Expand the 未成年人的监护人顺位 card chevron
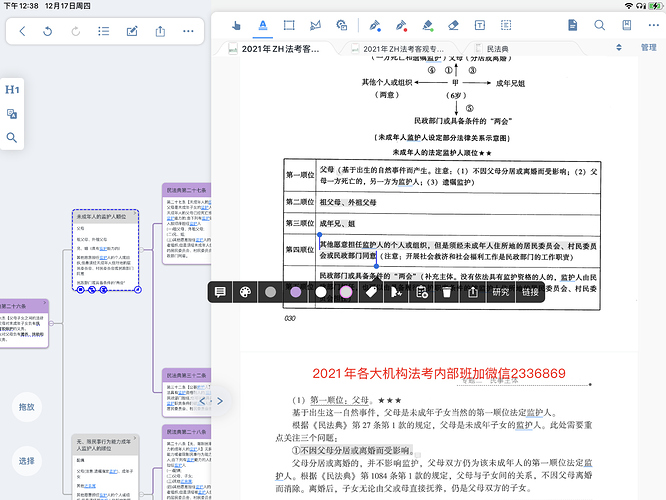The width and height of the screenshot is (666, 500). (135, 214)
